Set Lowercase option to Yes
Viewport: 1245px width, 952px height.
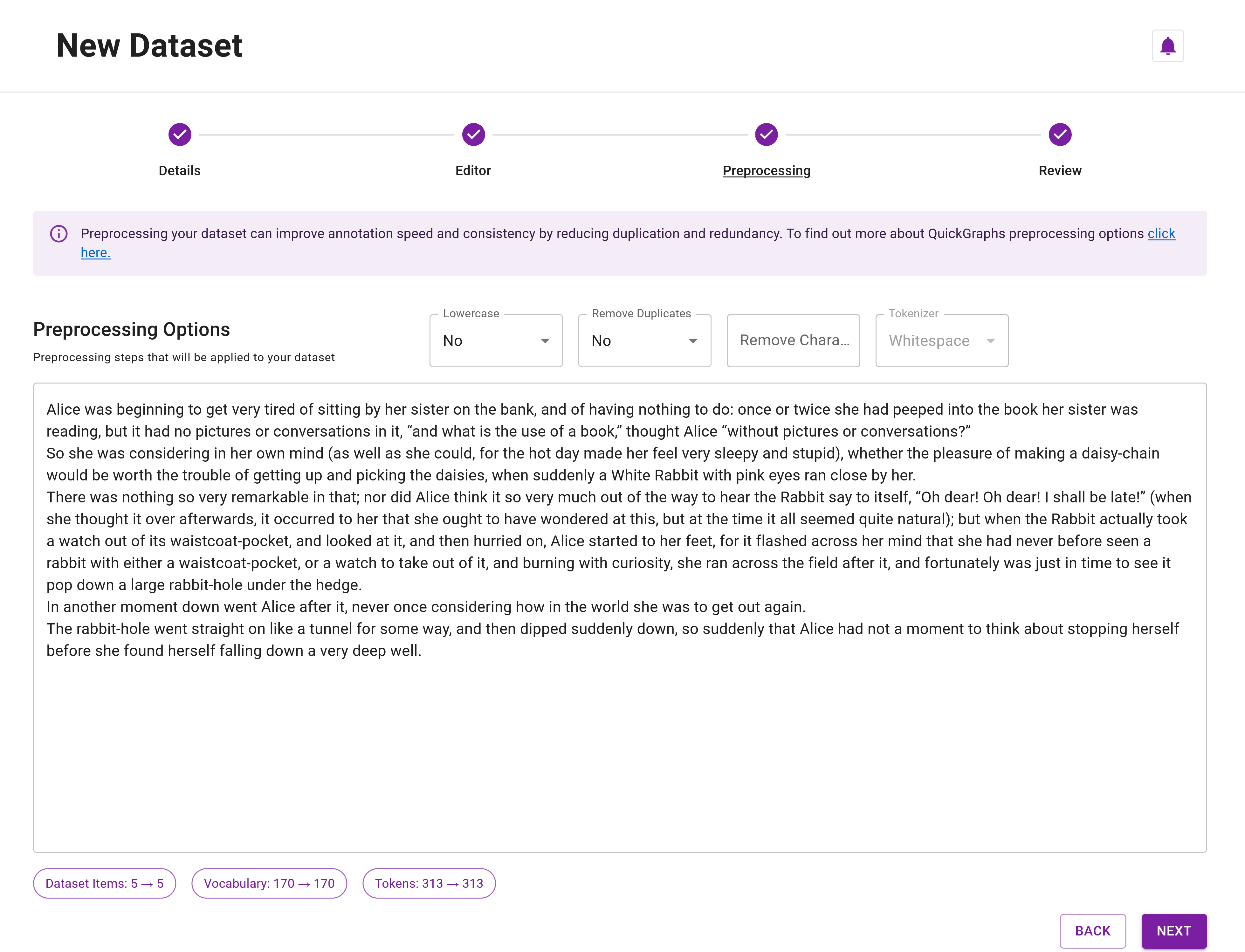pyautogui.click(x=496, y=341)
